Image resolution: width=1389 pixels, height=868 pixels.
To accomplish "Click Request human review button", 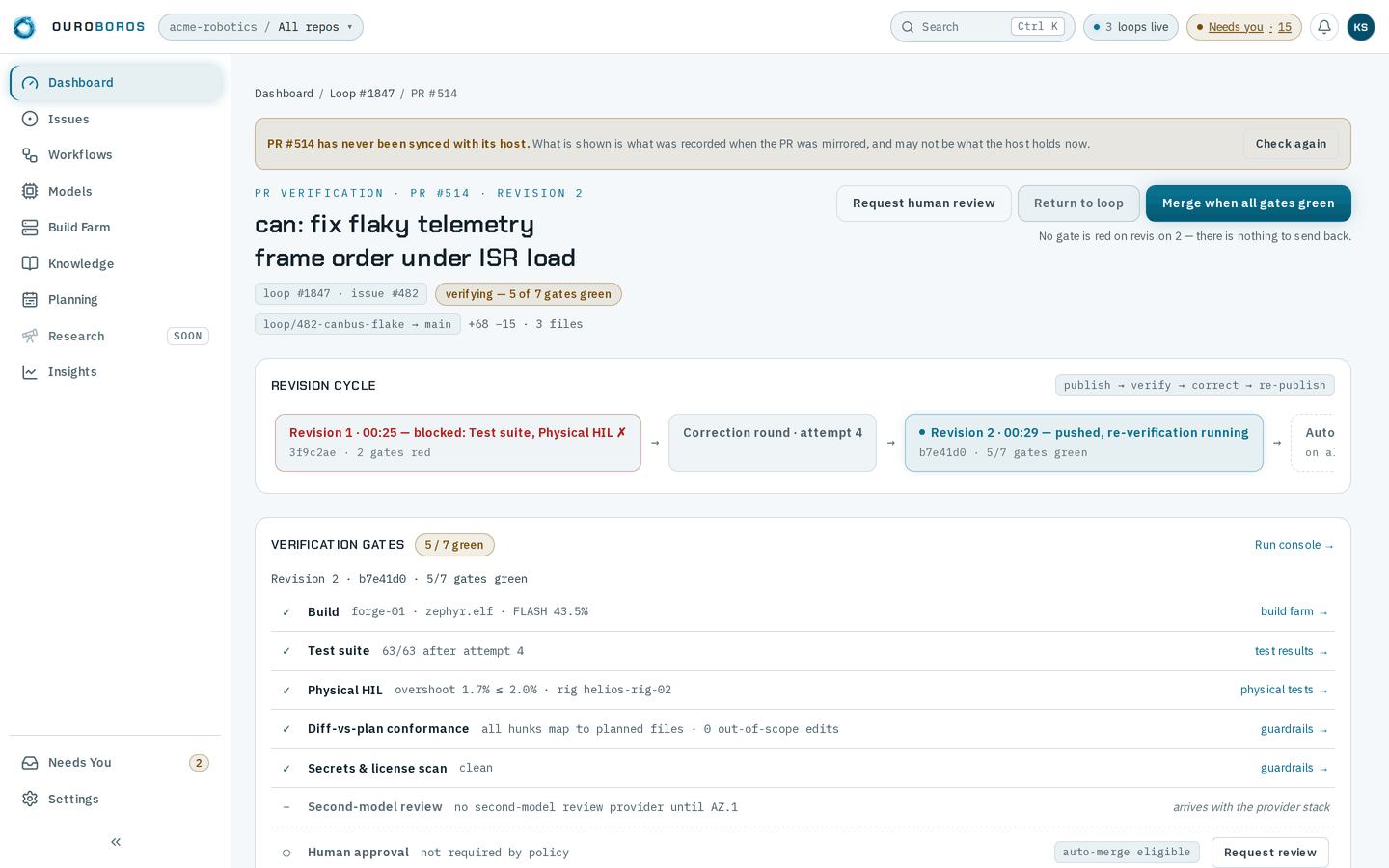I will [x=923, y=203].
